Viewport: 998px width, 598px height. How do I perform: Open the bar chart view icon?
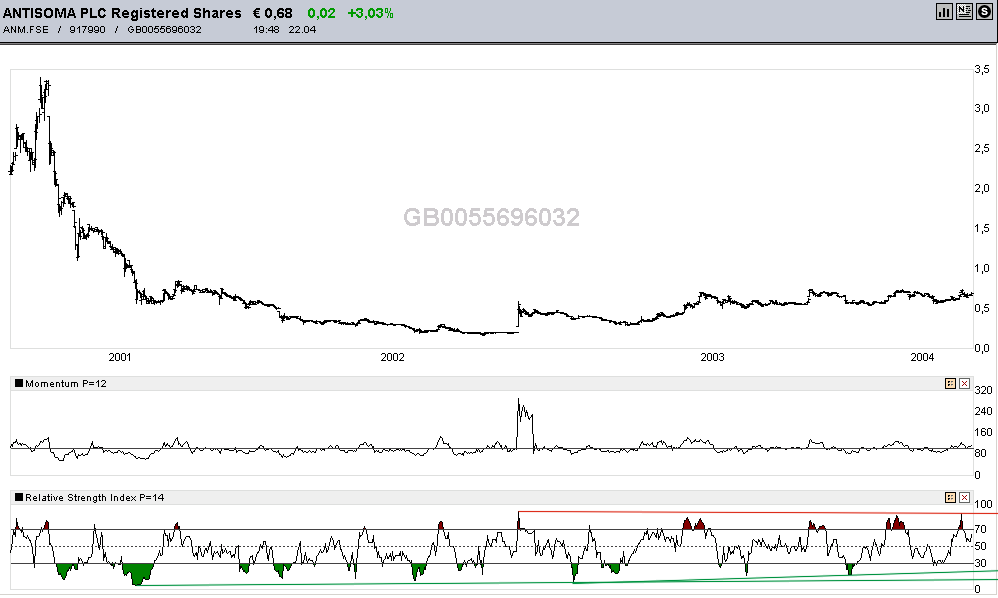945,11
